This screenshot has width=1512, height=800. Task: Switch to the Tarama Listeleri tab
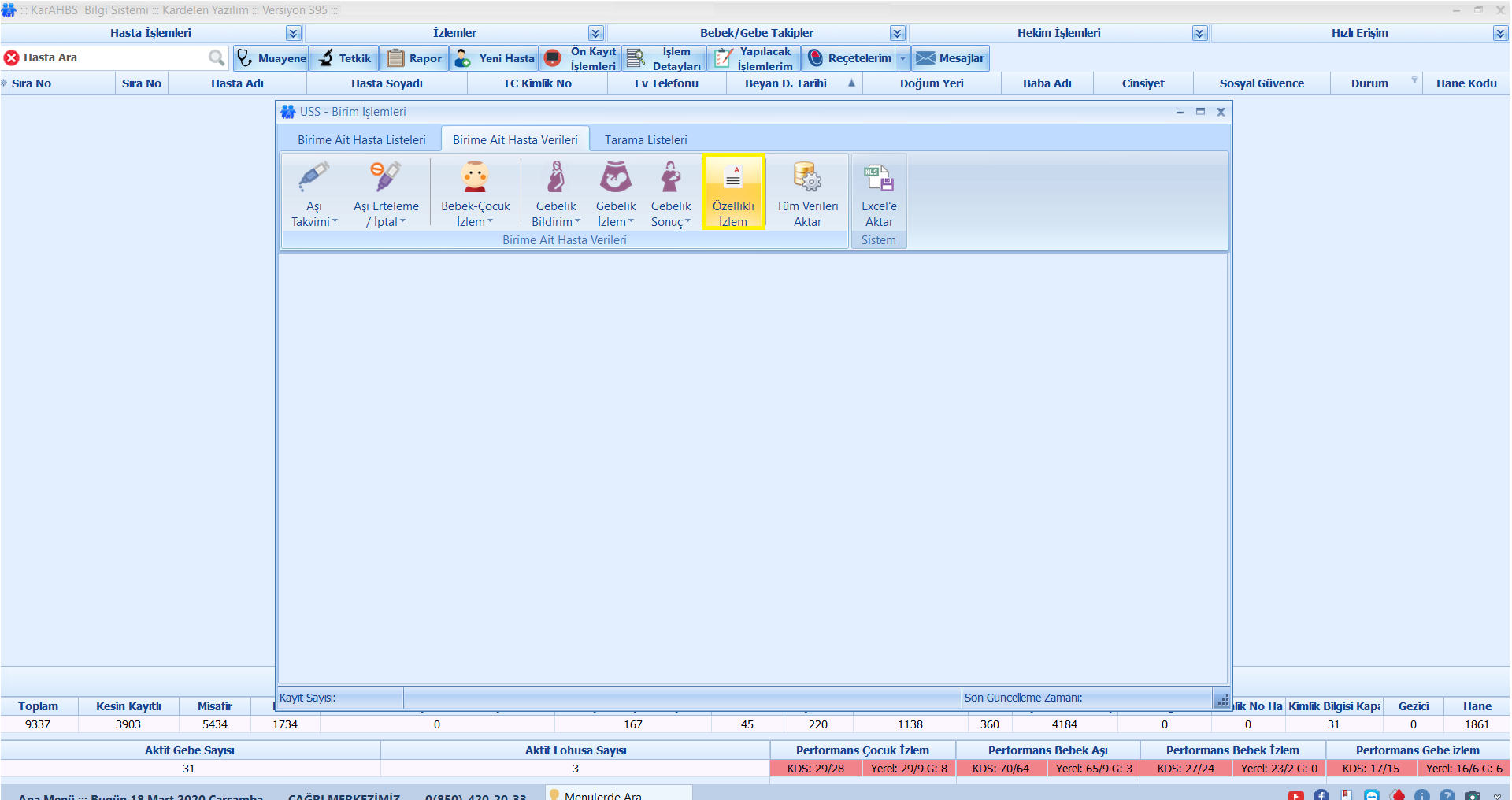pyautogui.click(x=646, y=140)
